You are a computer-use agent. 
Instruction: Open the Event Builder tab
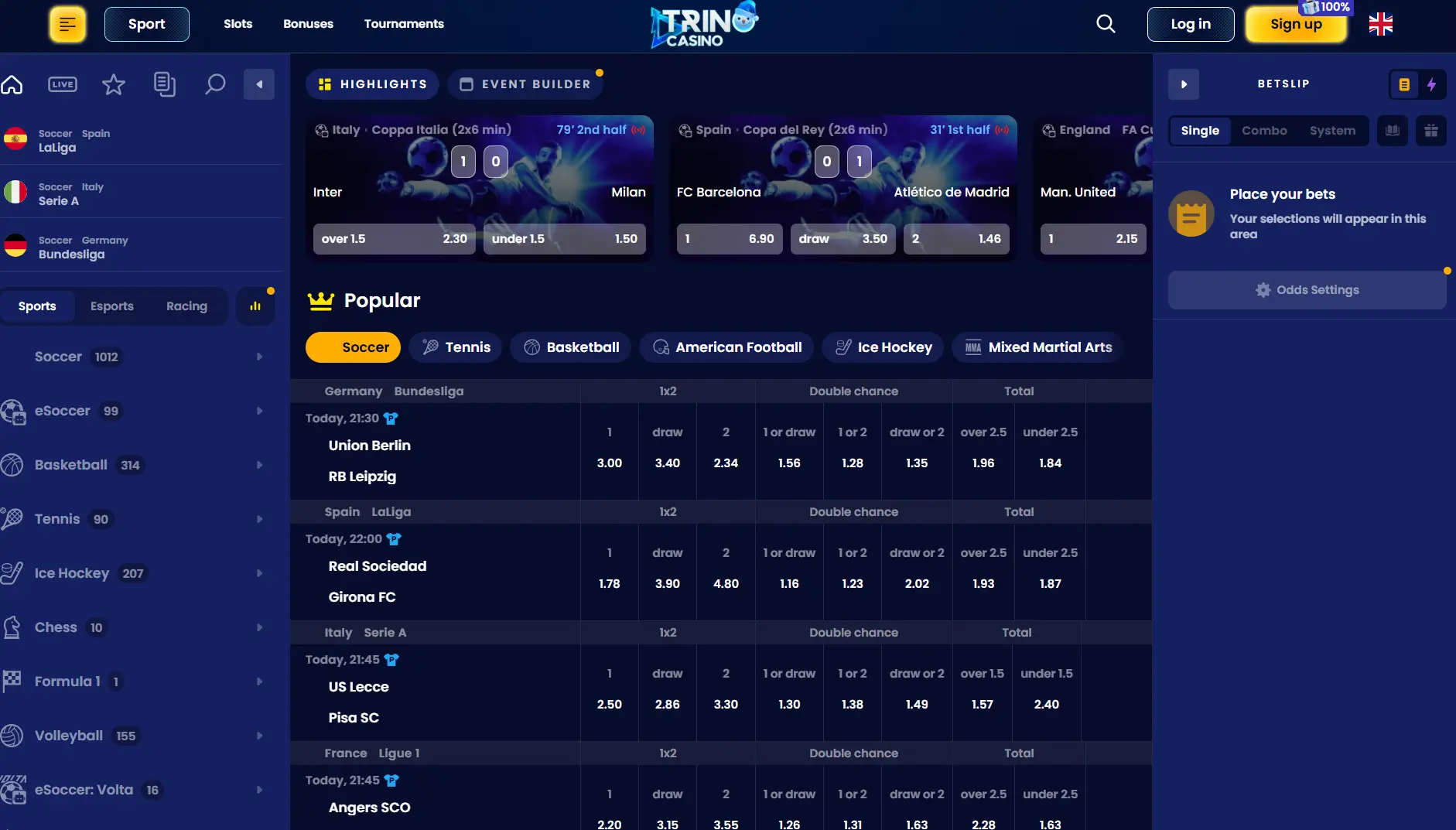(525, 84)
